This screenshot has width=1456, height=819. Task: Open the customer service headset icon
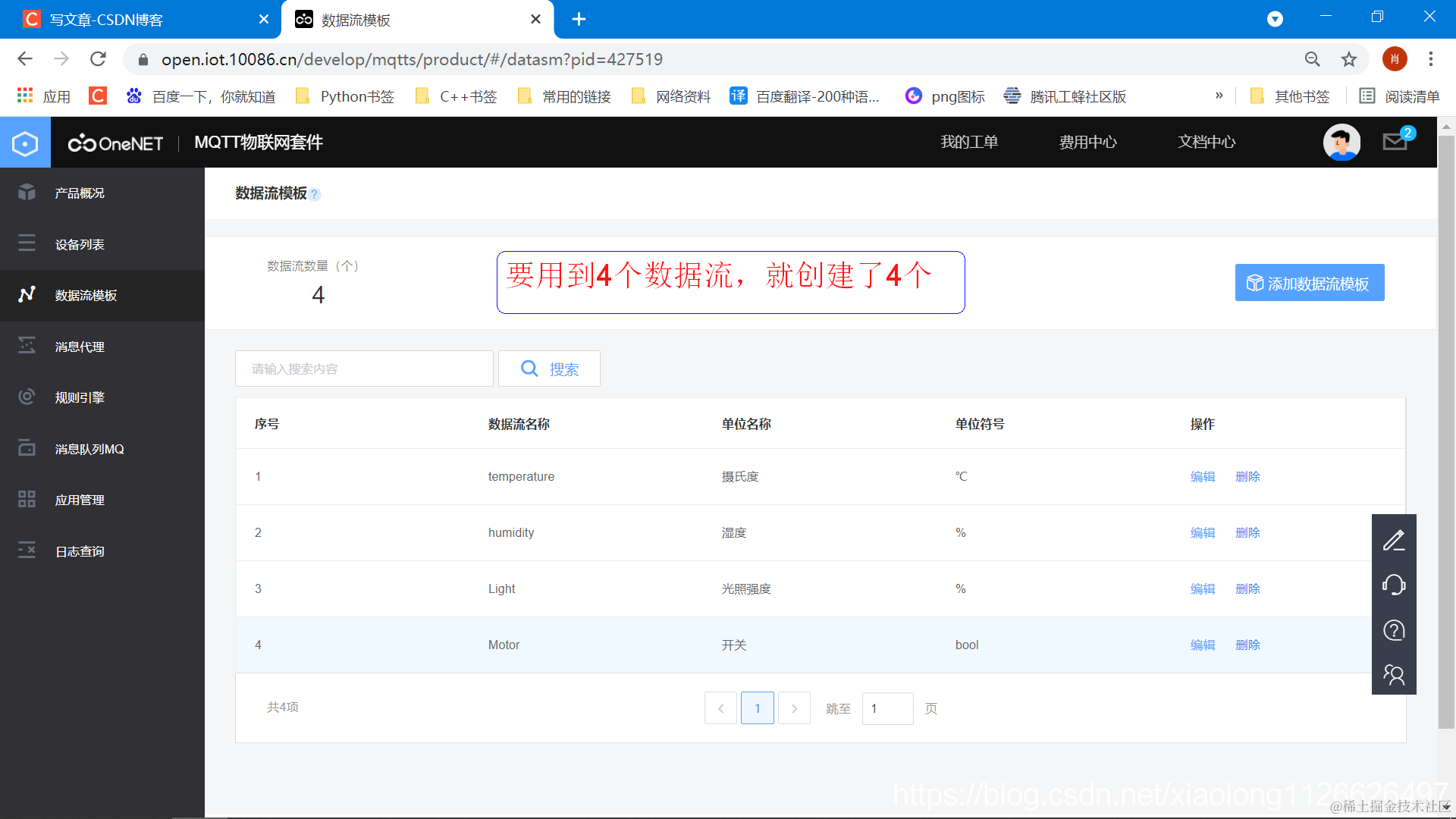pyautogui.click(x=1394, y=585)
